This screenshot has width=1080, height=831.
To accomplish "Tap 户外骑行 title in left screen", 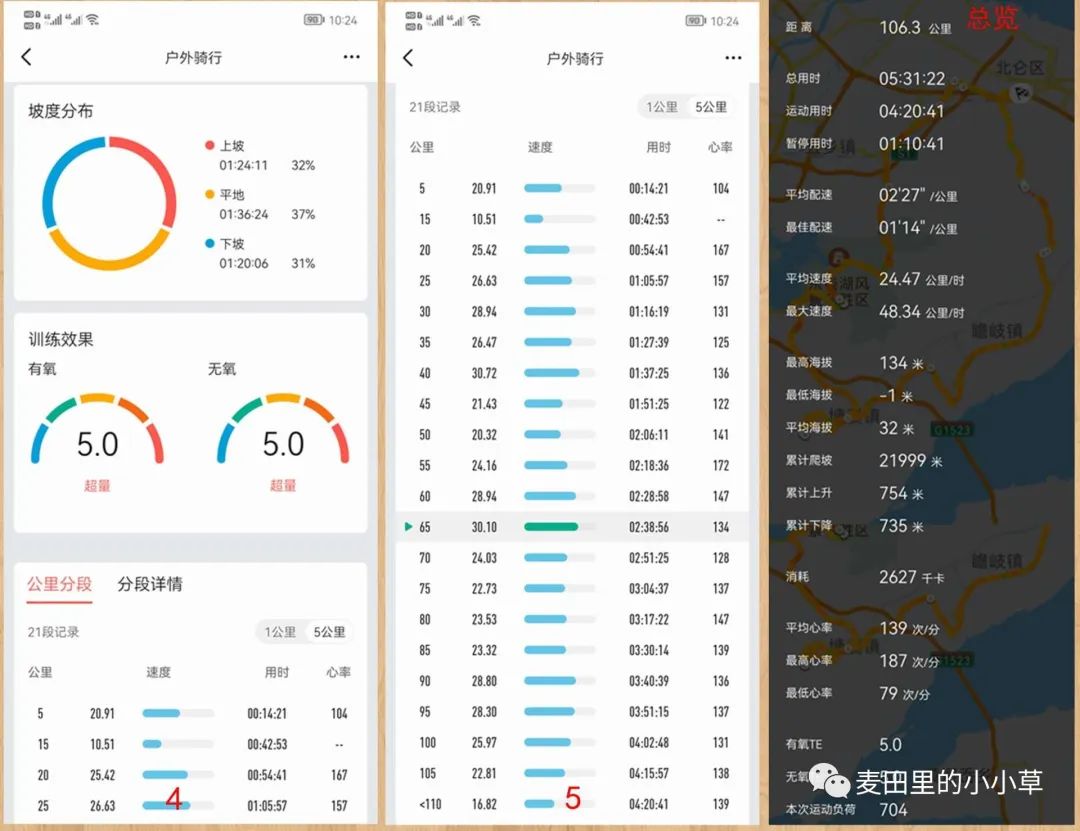I will click(x=193, y=57).
